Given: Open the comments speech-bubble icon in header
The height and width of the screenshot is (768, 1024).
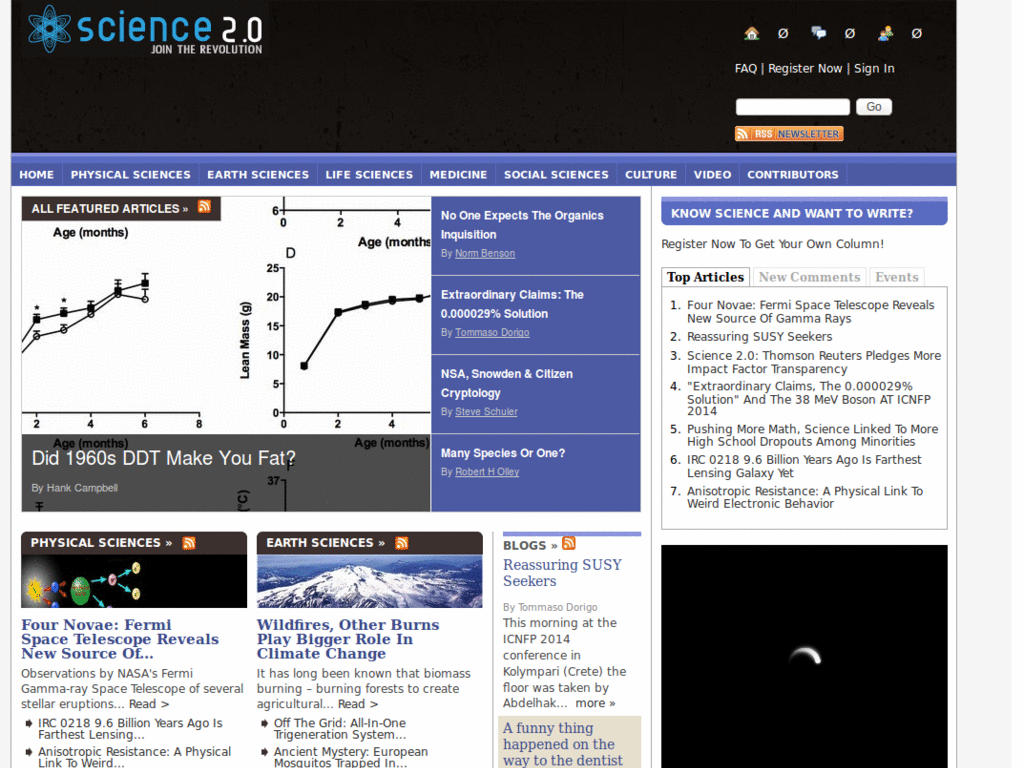Looking at the screenshot, I should pos(818,33).
